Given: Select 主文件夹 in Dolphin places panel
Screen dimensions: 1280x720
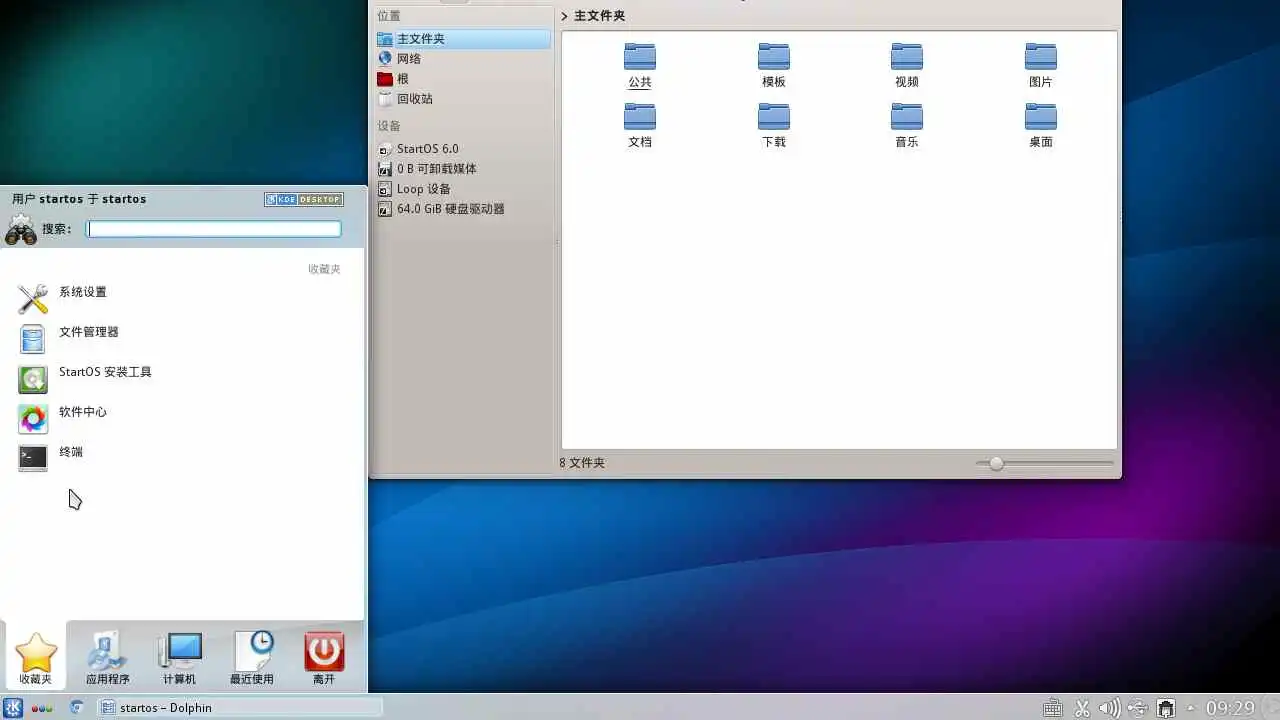Looking at the screenshot, I should (463, 39).
